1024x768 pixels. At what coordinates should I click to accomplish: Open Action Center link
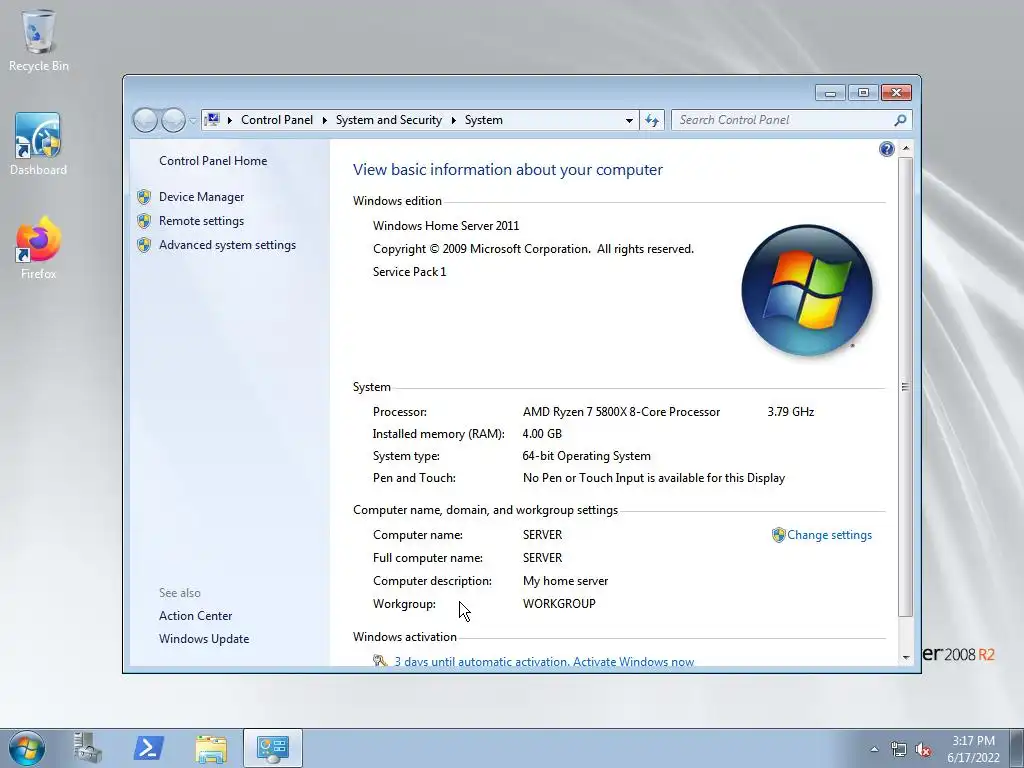(195, 616)
